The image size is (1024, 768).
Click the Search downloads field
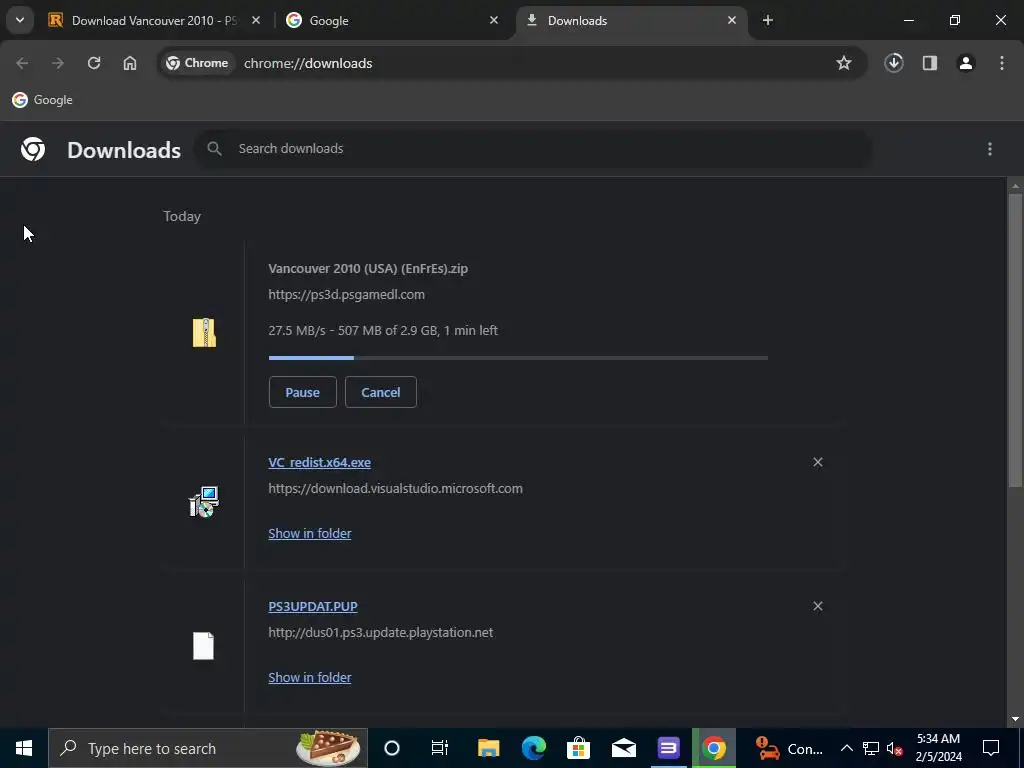point(533,149)
